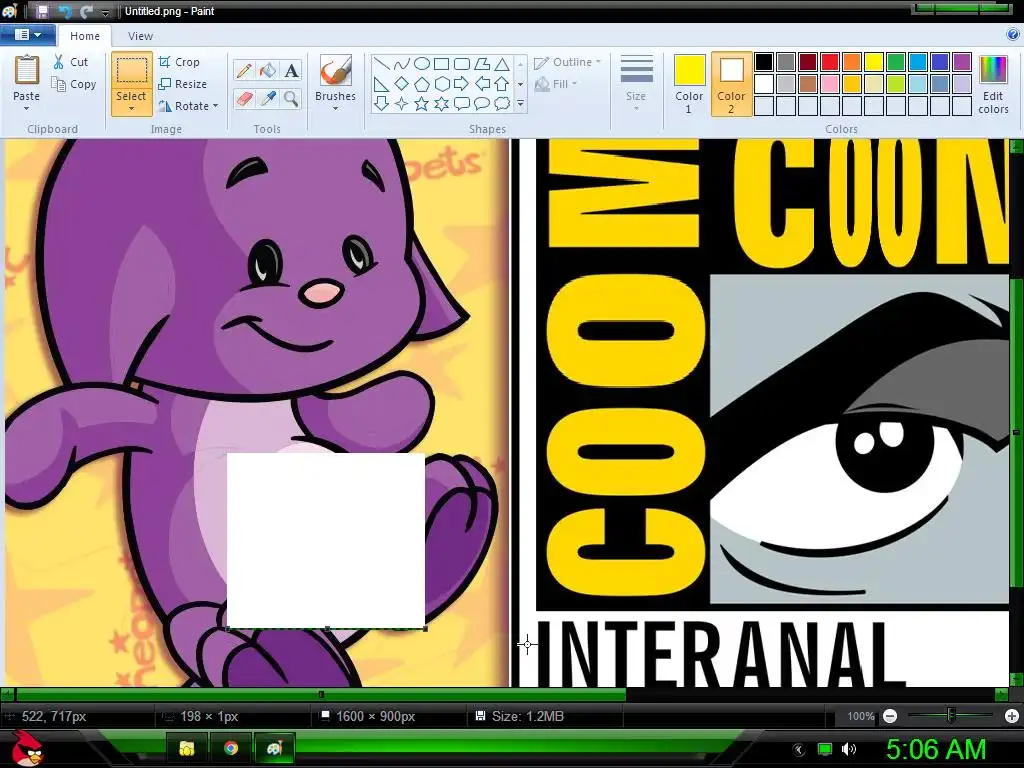Select the Text tool
Viewport: 1024px width, 768px height.
(x=291, y=70)
